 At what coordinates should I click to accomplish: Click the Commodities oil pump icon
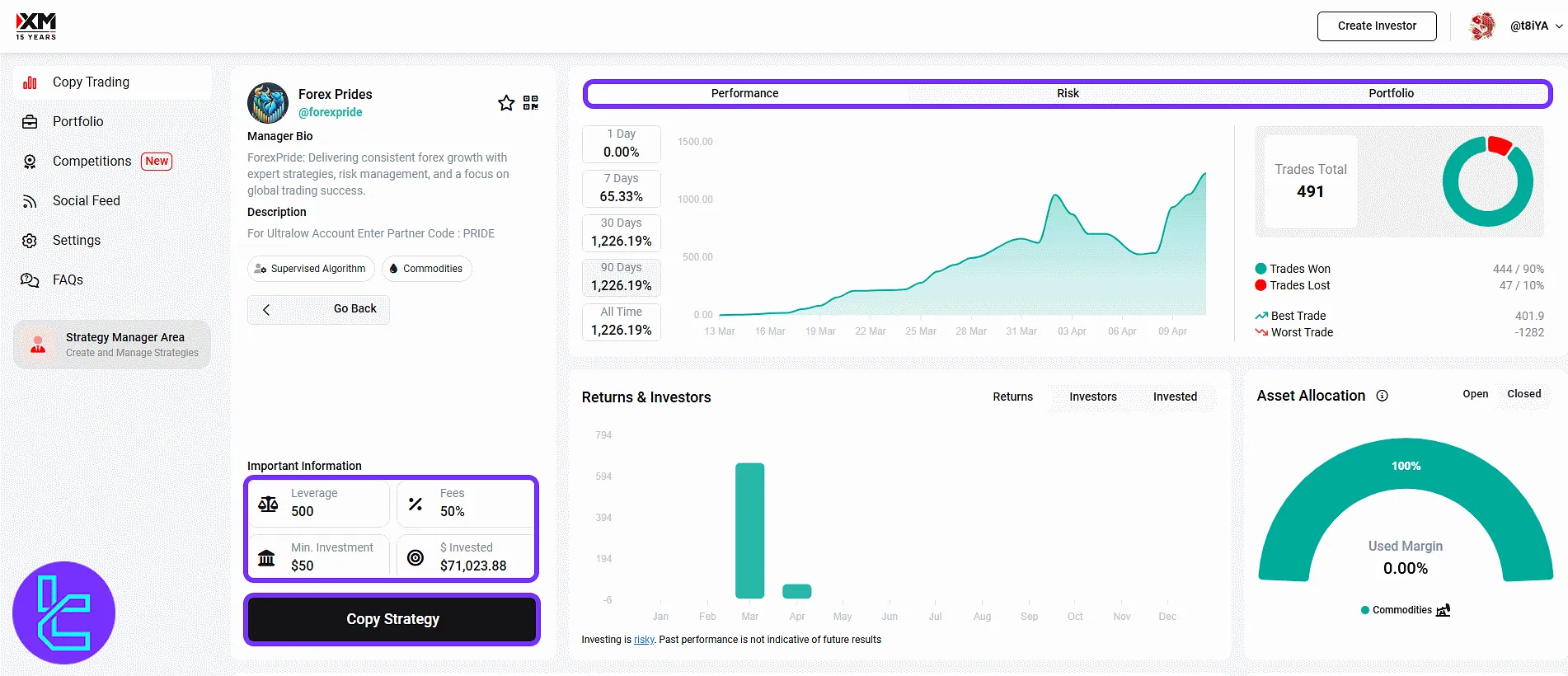[x=1444, y=610]
